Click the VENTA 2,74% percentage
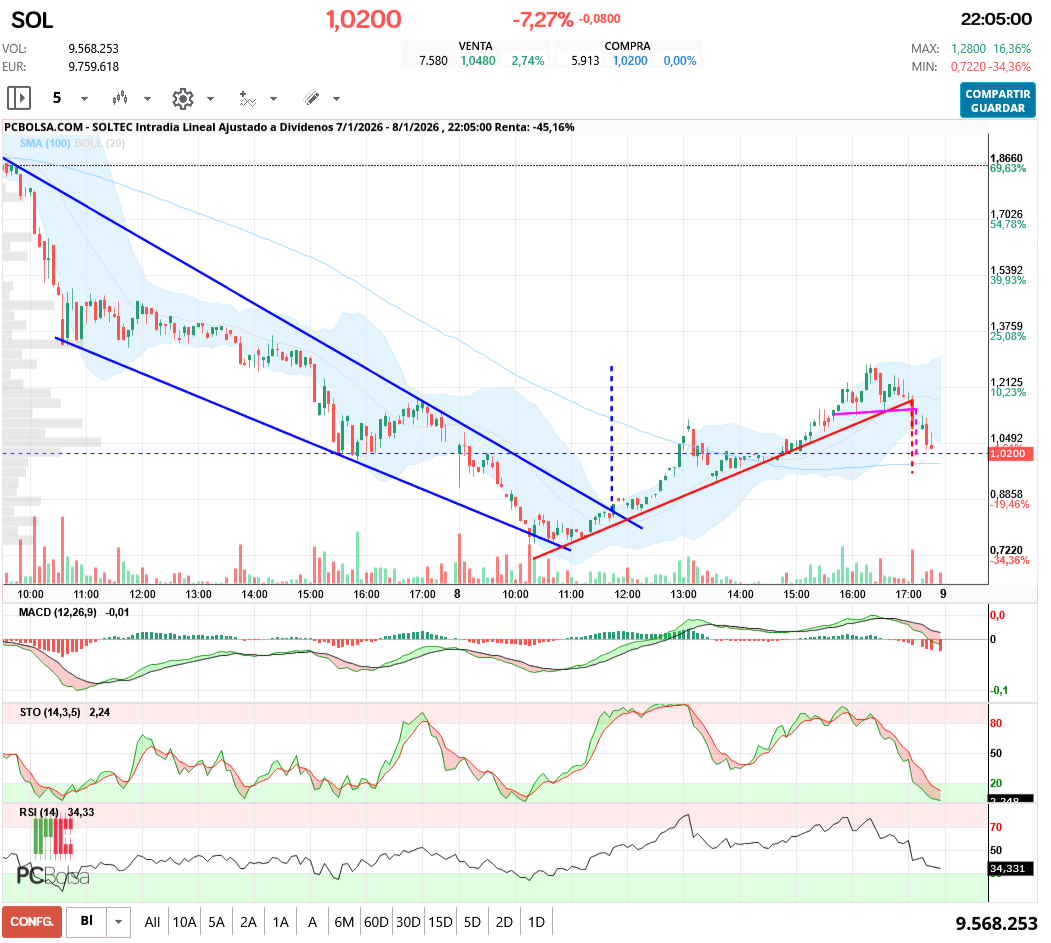The height and width of the screenshot is (943, 1051). (x=528, y=60)
